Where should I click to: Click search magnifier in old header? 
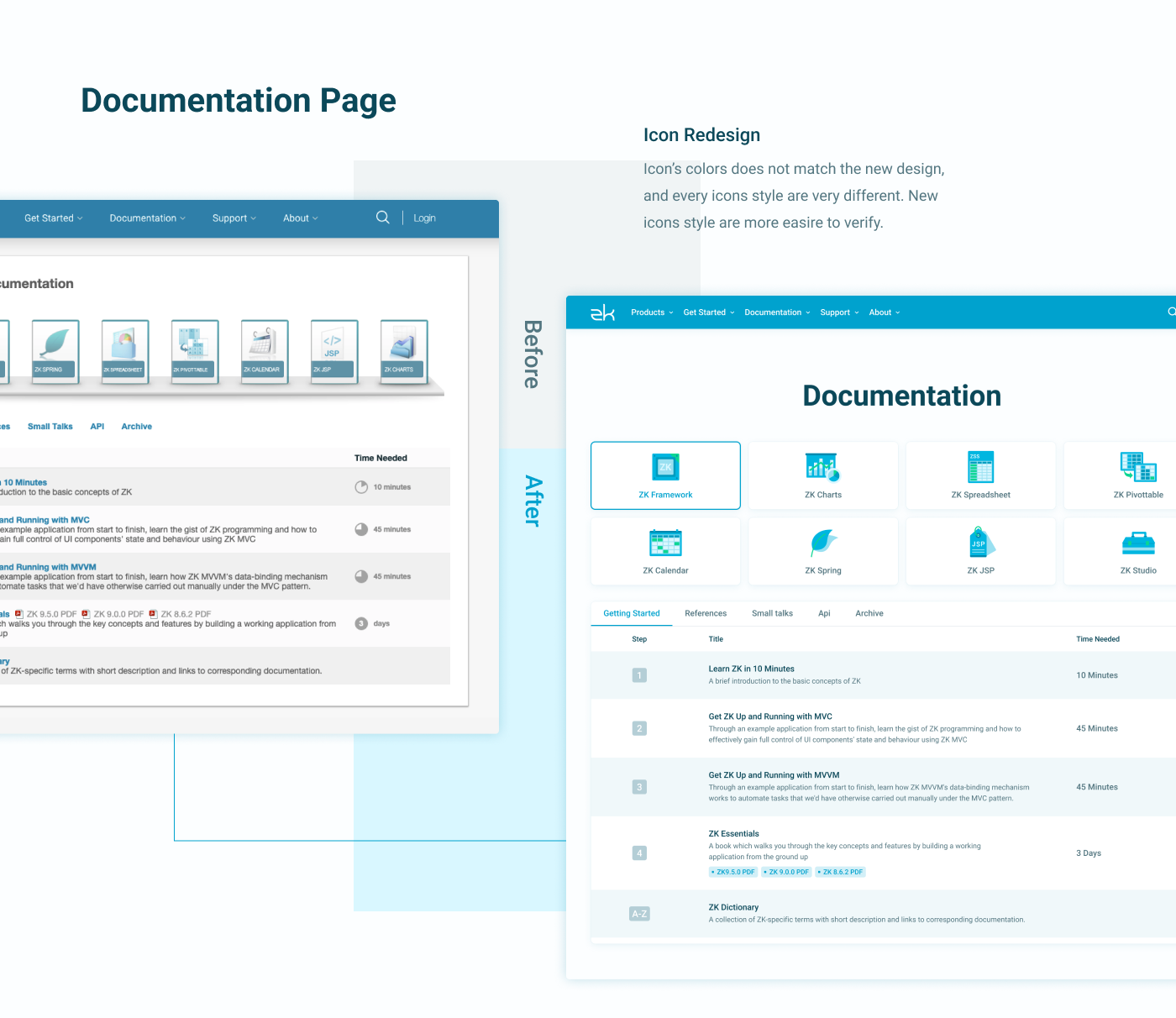click(382, 218)
